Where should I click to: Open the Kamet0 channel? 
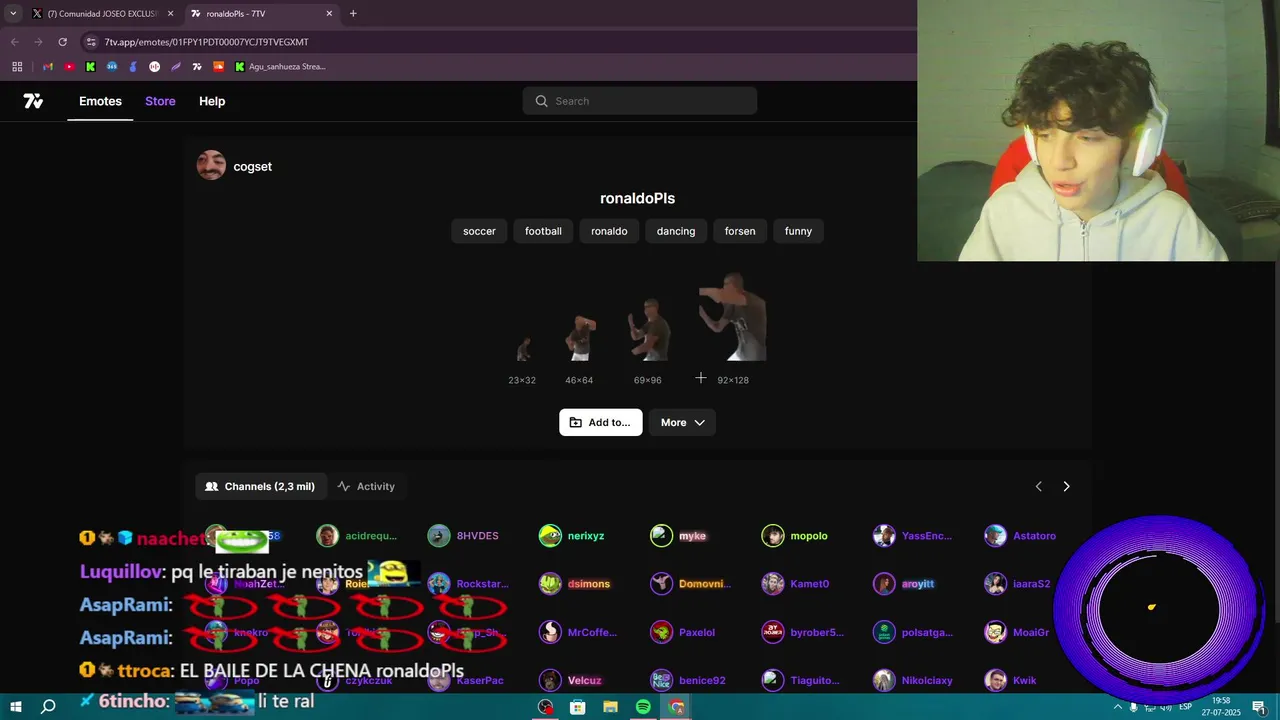pos(796,584)
